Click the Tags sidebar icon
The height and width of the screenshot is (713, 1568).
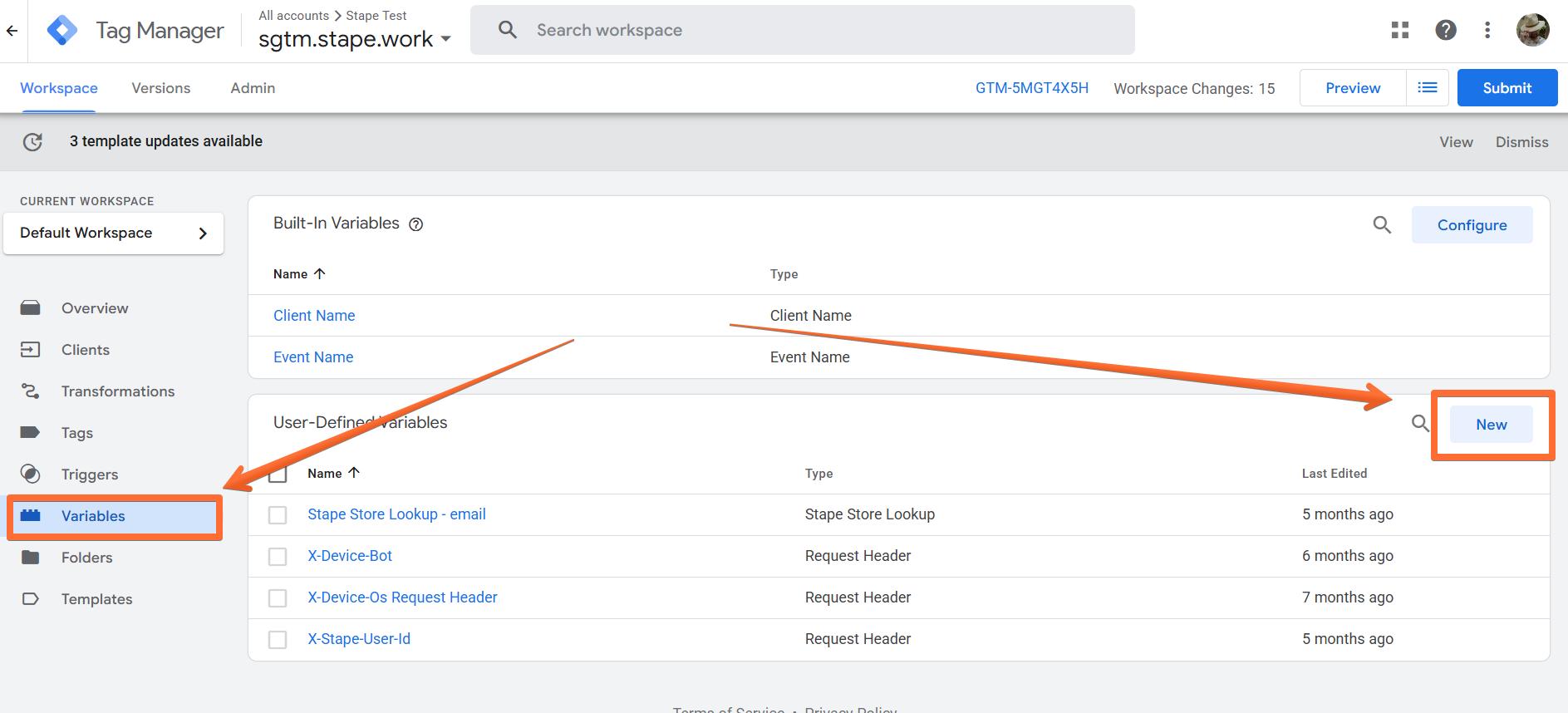30,432
